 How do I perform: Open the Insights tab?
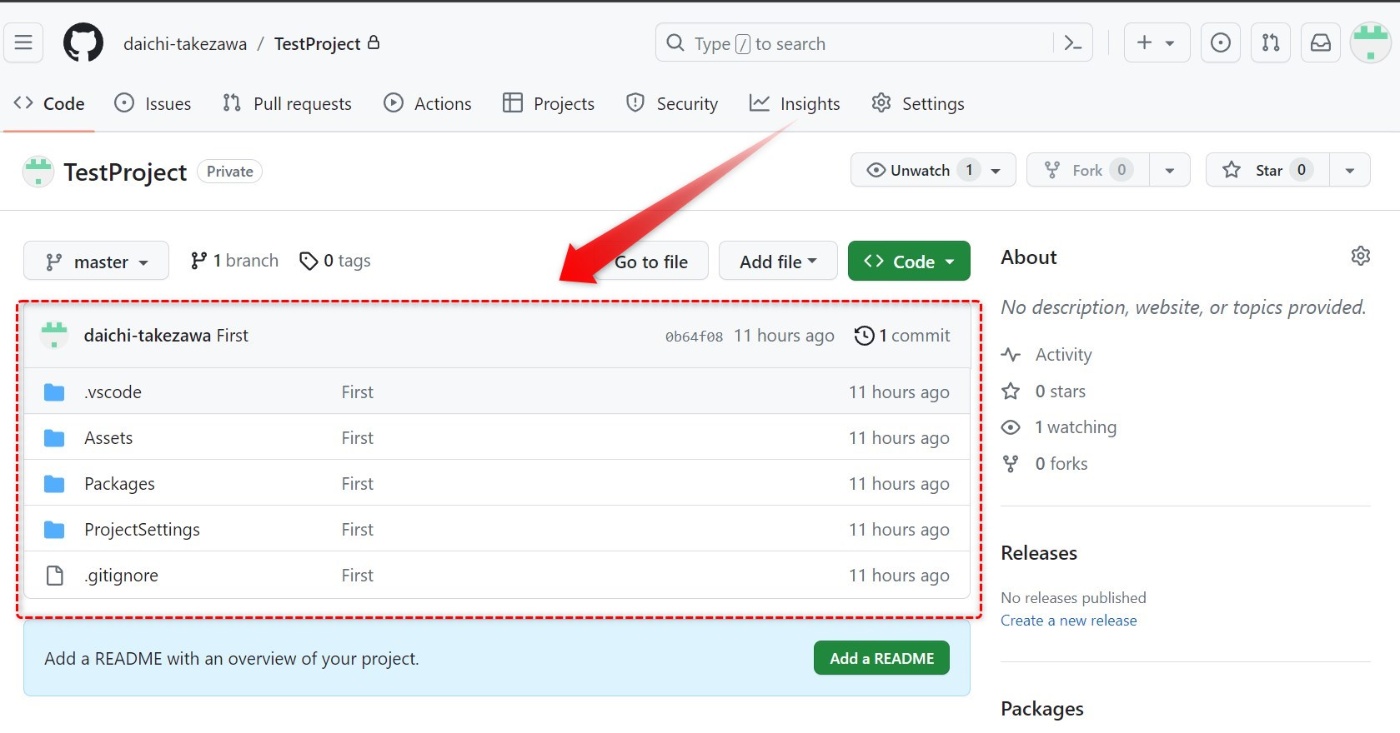[795, 103]
